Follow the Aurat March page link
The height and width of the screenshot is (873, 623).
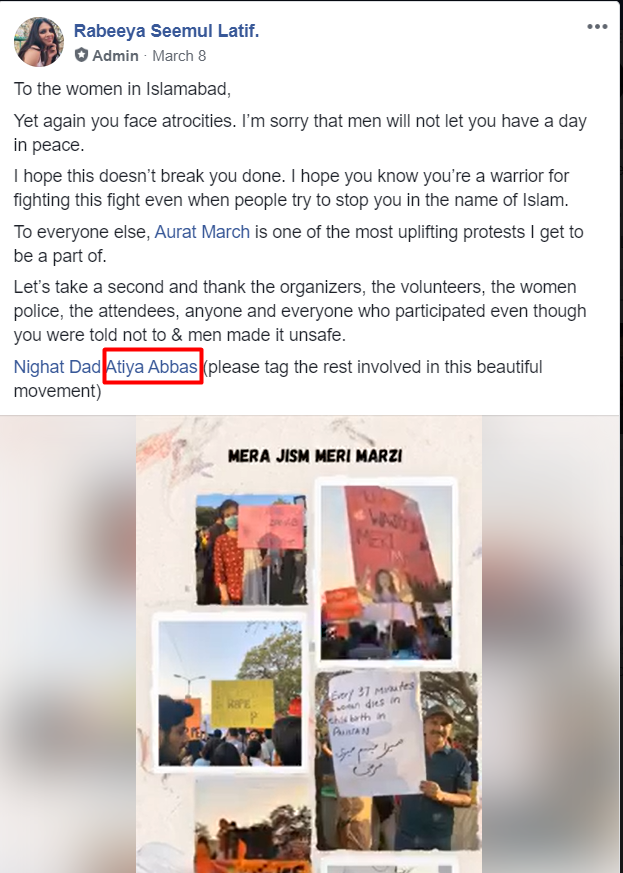[202, 232]
